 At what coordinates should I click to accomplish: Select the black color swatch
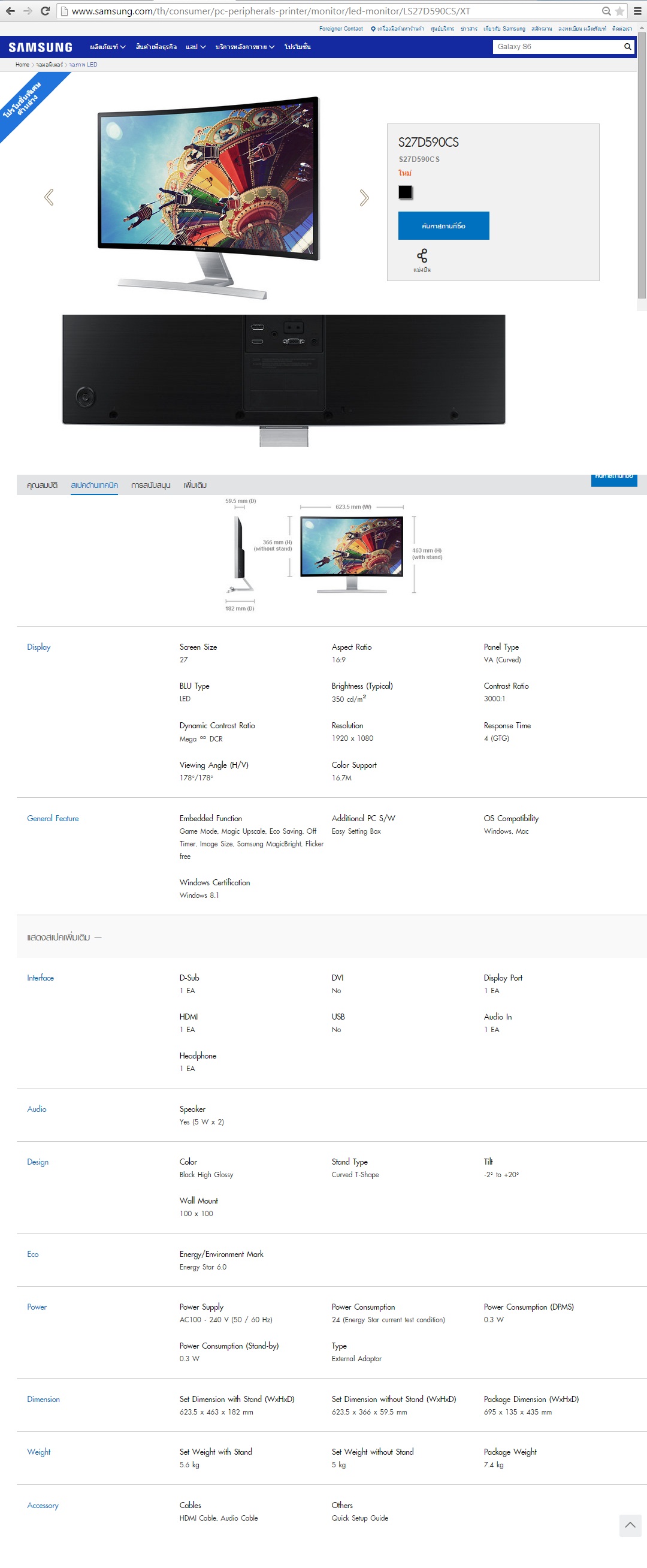[406, 192]
